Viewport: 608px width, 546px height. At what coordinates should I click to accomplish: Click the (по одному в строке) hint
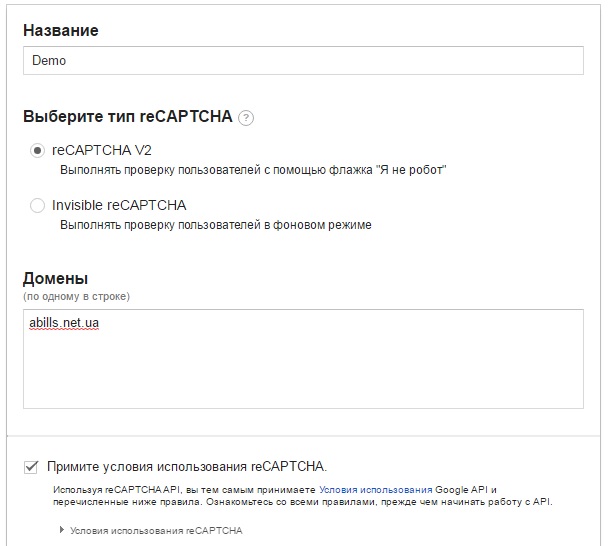pos(76,297)
